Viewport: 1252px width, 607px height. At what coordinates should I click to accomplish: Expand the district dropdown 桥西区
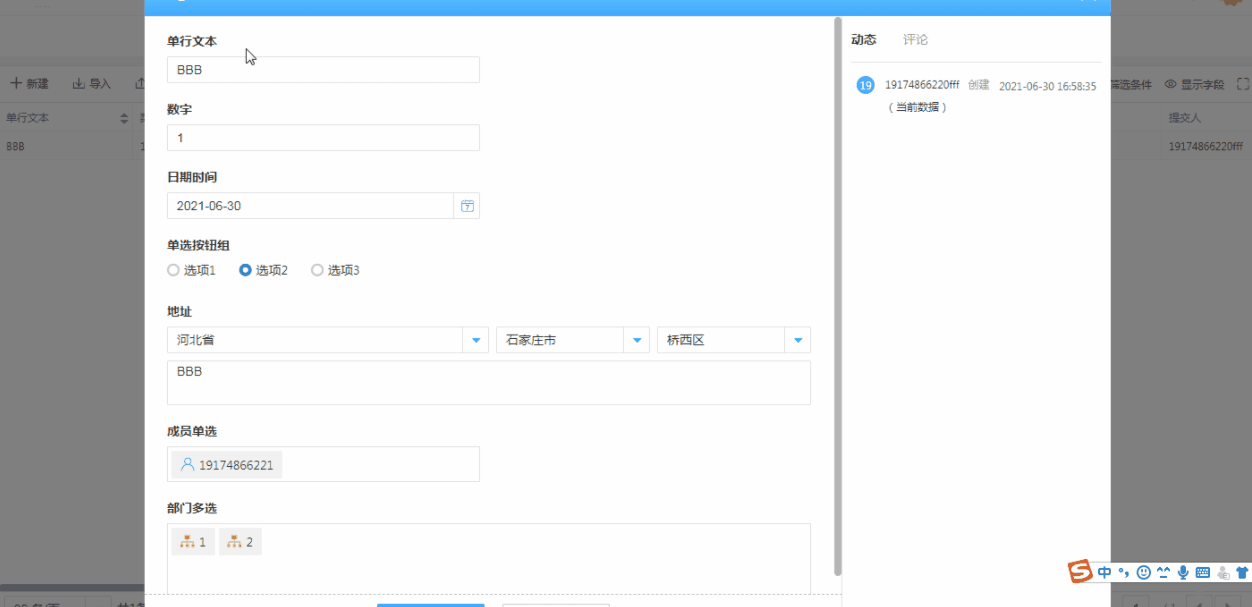coord(797,341)
